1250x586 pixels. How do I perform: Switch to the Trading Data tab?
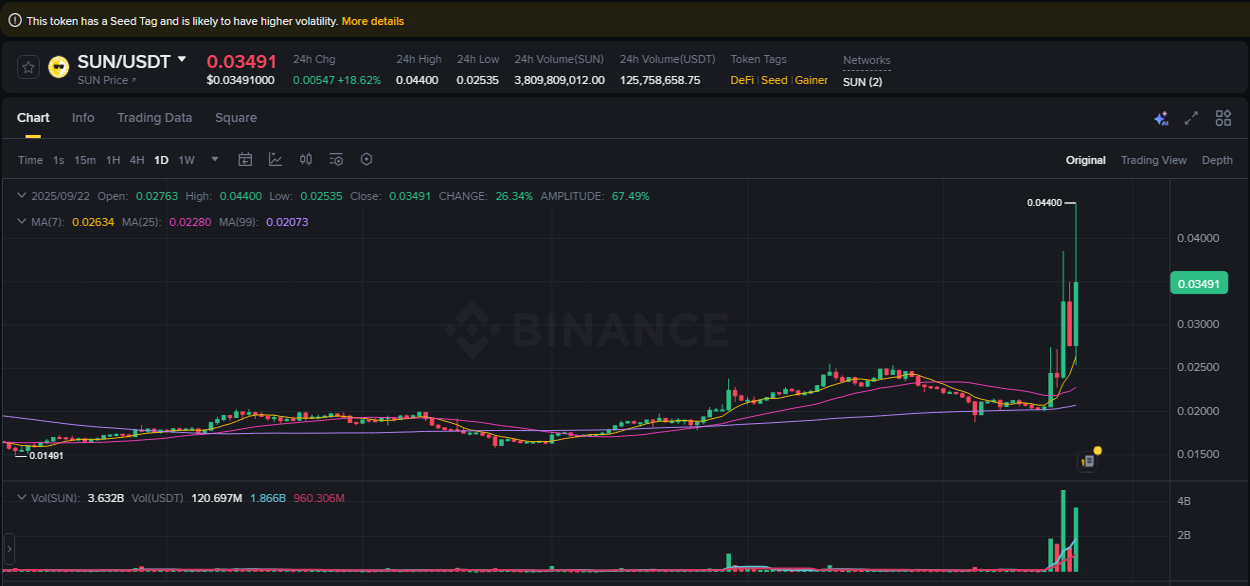tap(154, 118)
